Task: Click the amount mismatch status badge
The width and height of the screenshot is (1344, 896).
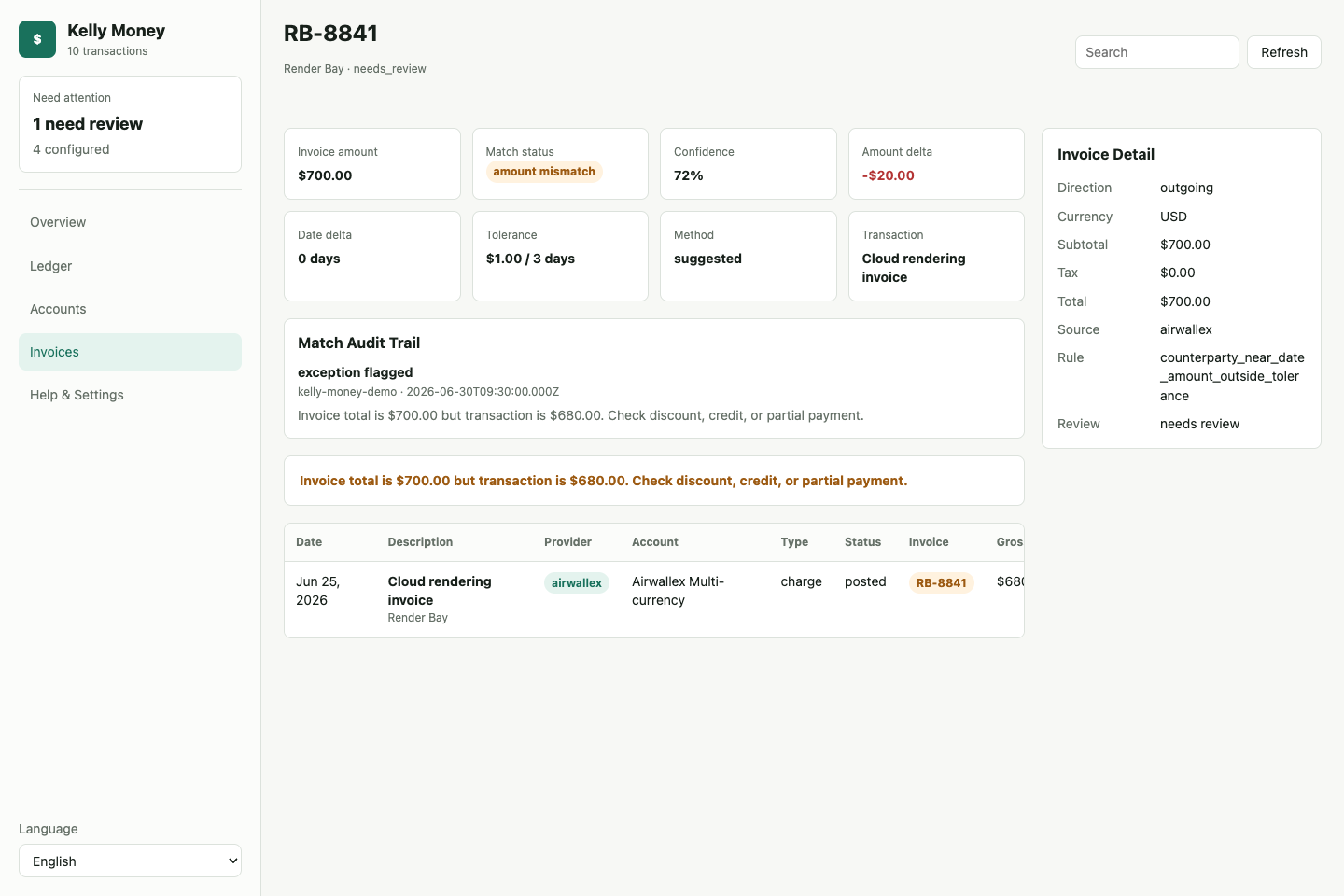Action: point(544,172)
